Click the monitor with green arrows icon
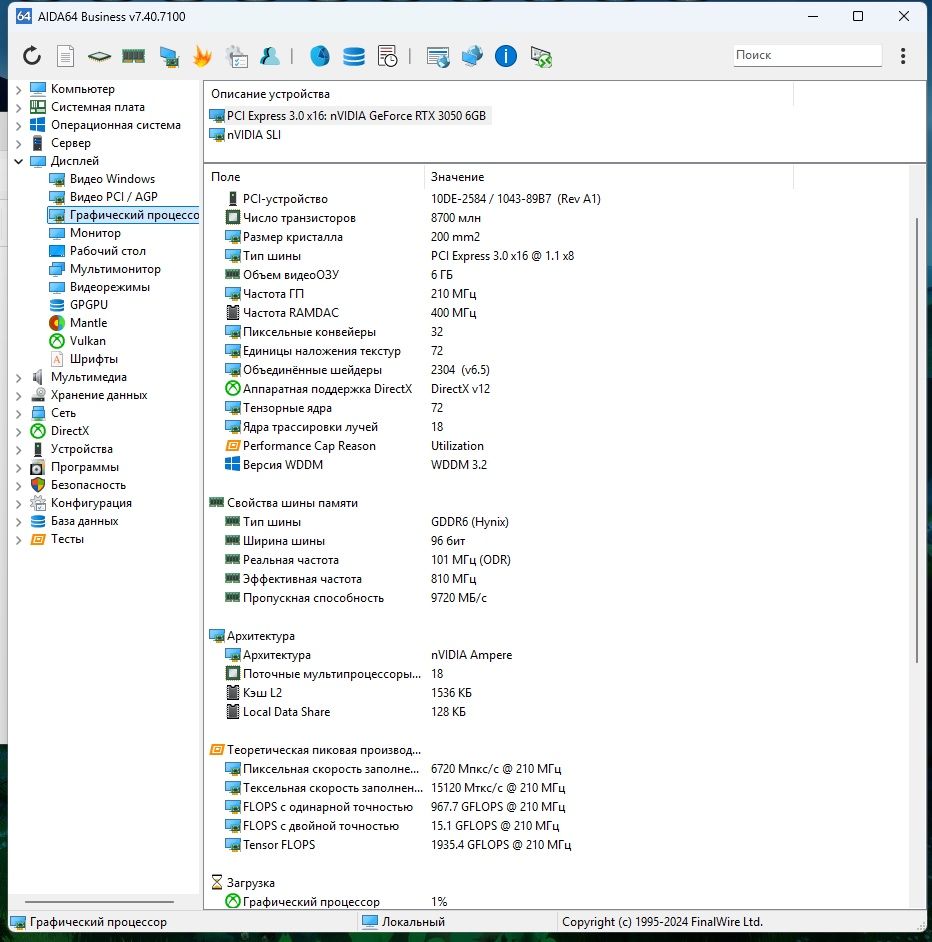Image resolution: width=932 pixels, height=942 pixels. coord(541,56)
